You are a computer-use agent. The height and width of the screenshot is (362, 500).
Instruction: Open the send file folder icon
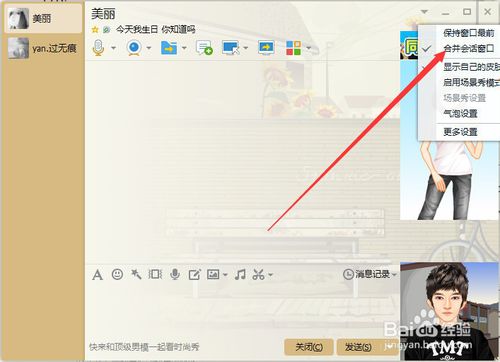[169, 48]
